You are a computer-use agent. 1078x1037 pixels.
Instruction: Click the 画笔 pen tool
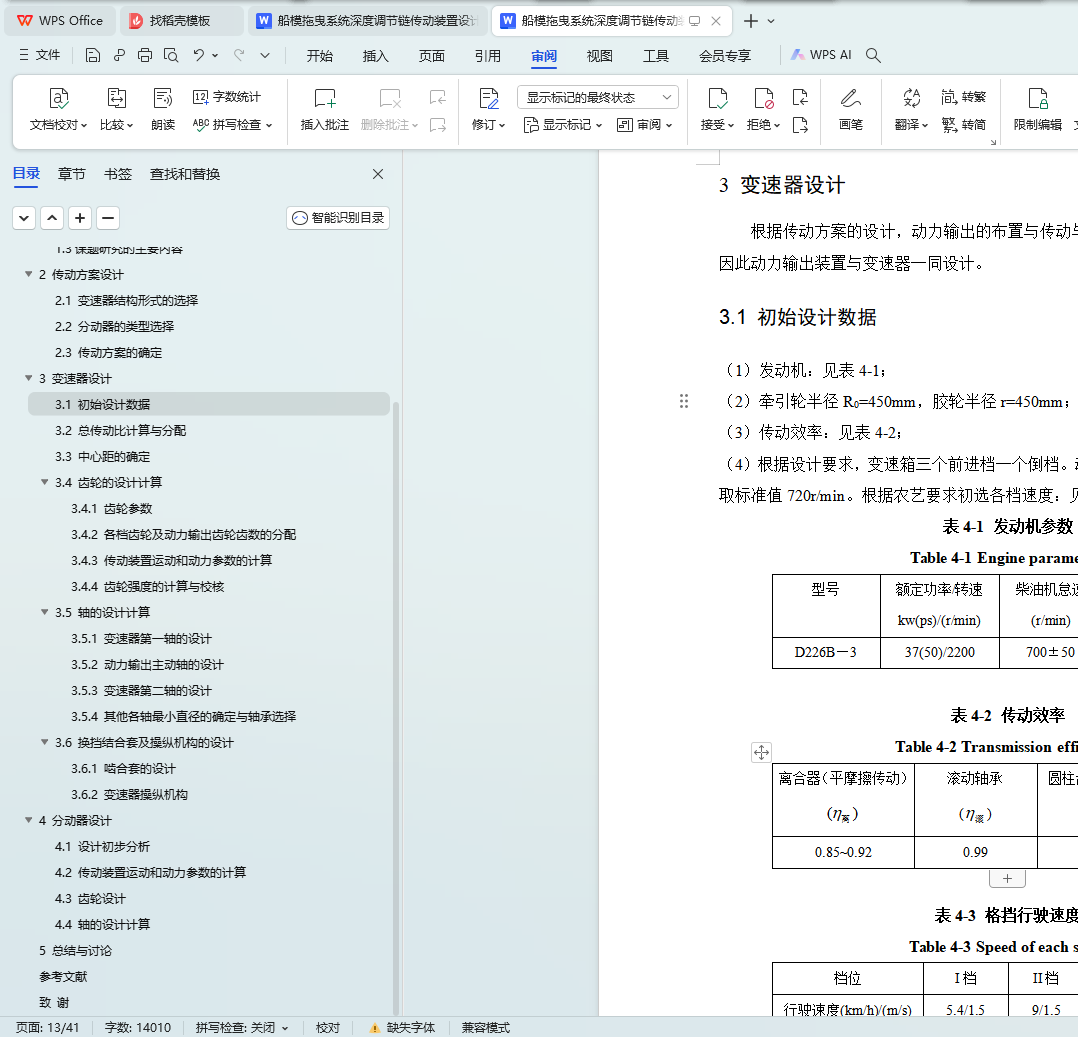click(x=850, y=110)
